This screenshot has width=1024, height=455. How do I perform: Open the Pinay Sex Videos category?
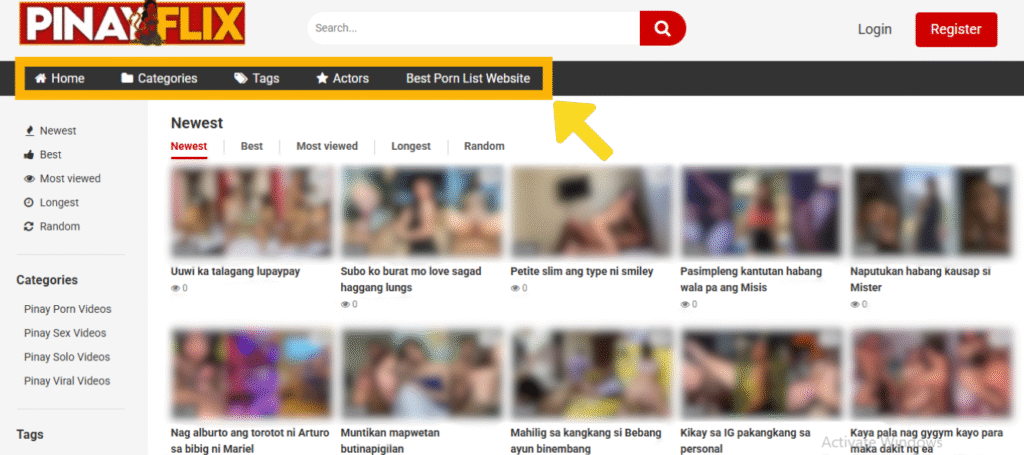[65, 334]
